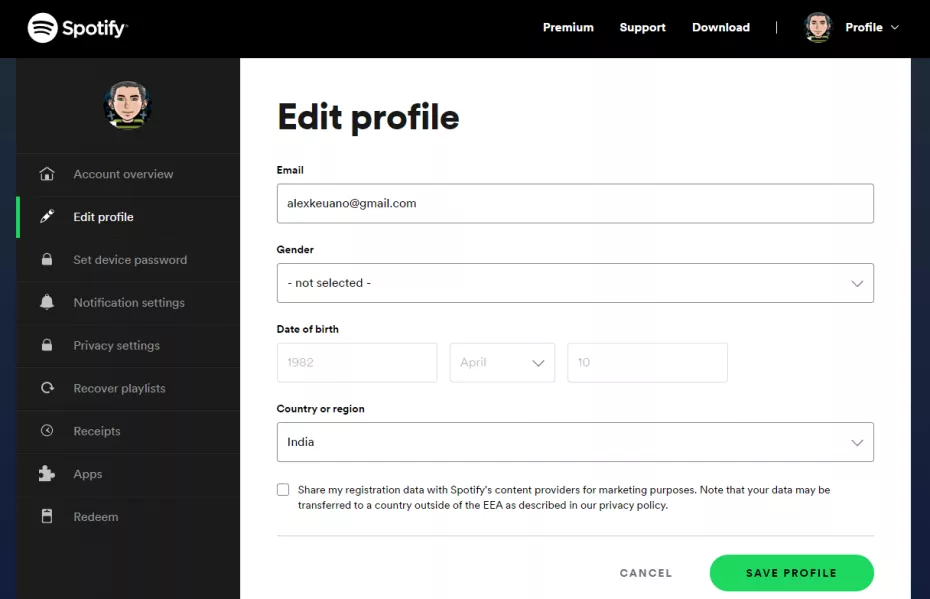Click the Spotify logo in the header
Viewport: 930px width, 599px height.
click(77, 28)
